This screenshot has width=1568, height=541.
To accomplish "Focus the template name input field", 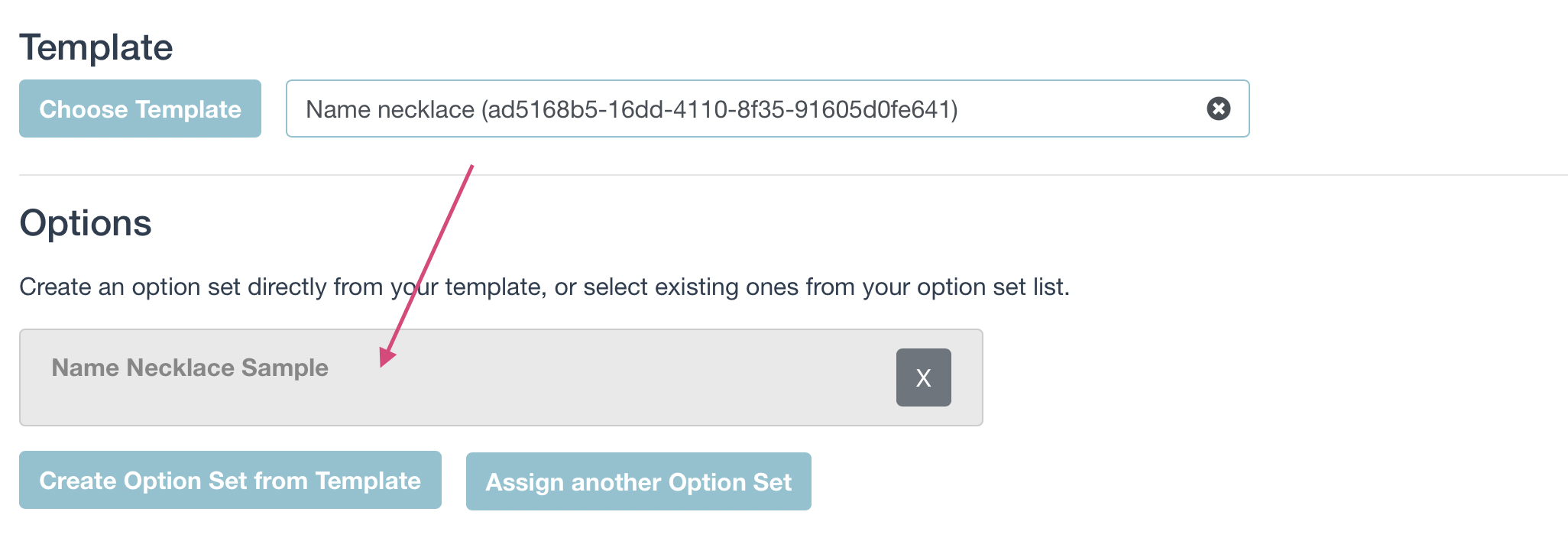I will tap(1070, 109).
